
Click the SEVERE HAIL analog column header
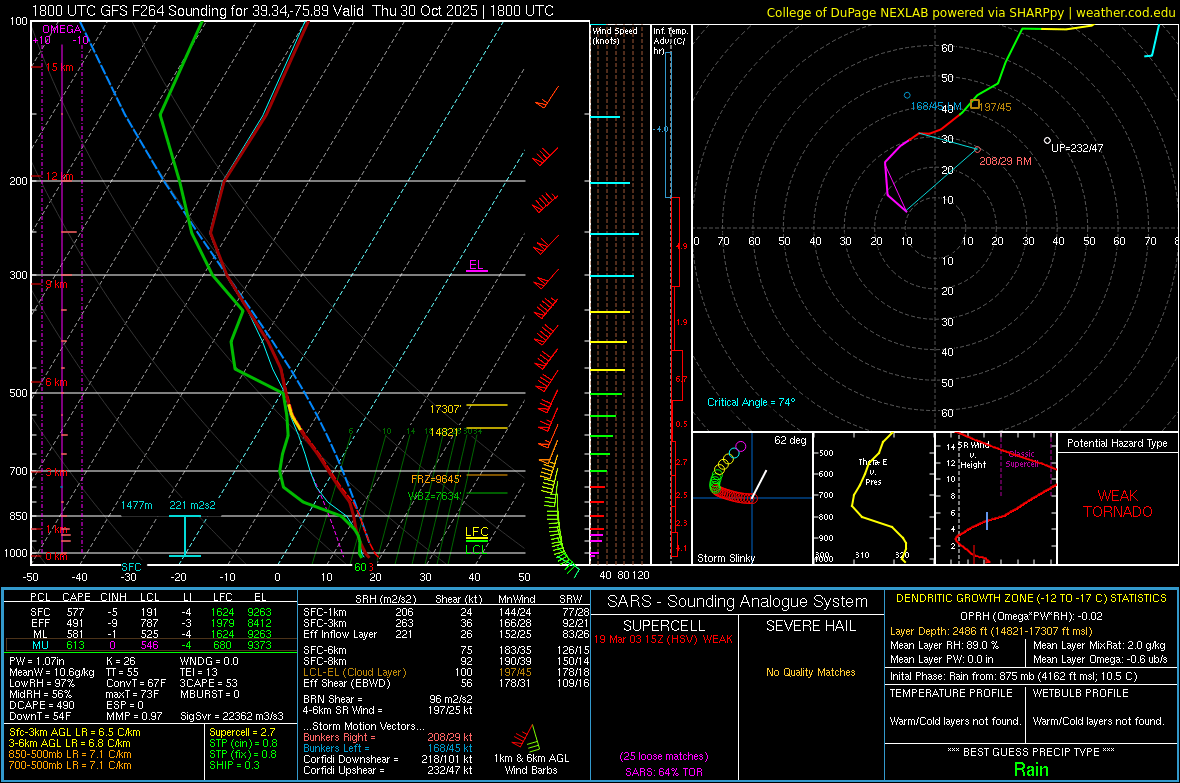click(810, 626)
